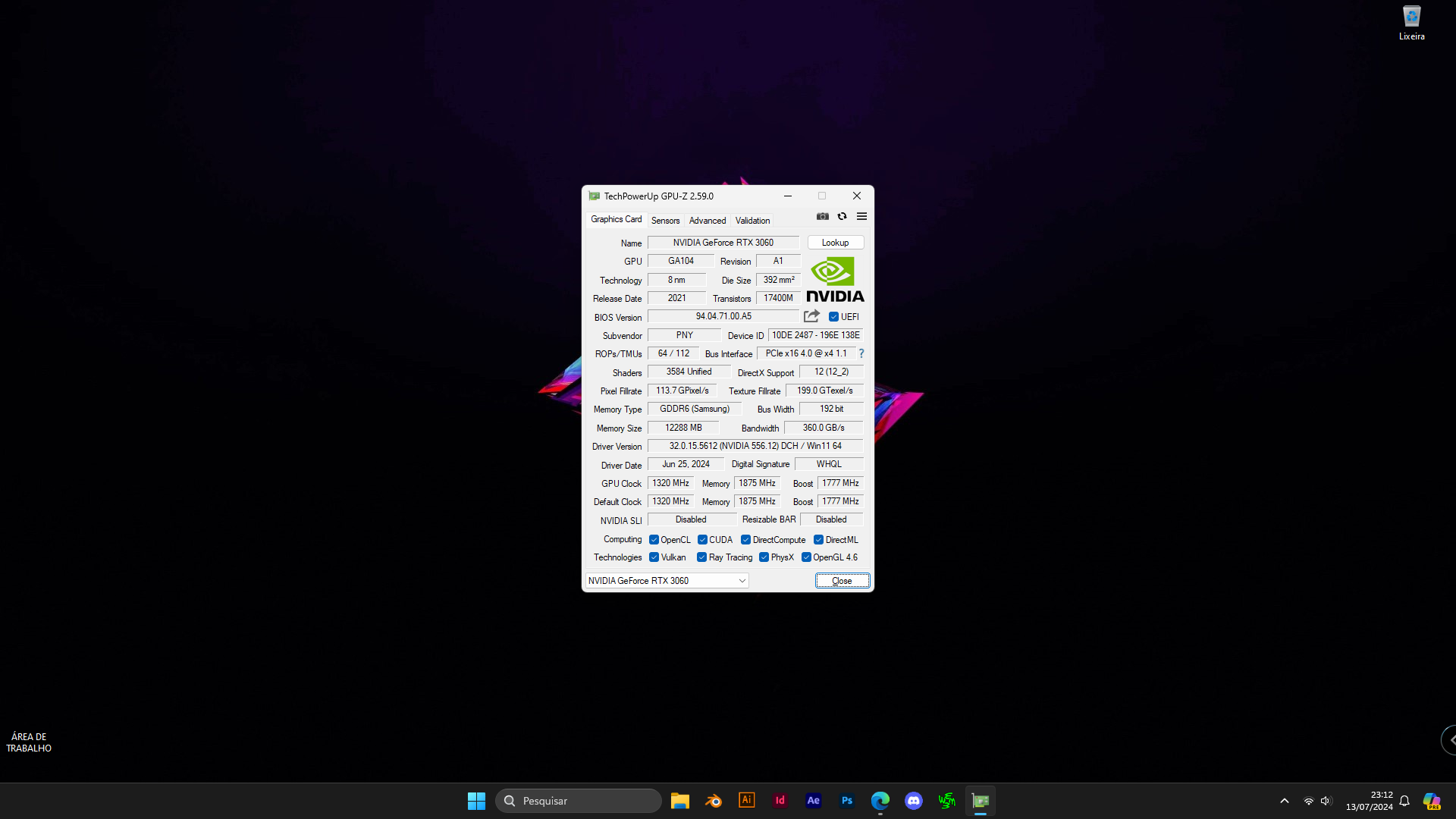Toggle the CUDA checkbox
This screenshot has height=819, width=1456.
point(702,540)
